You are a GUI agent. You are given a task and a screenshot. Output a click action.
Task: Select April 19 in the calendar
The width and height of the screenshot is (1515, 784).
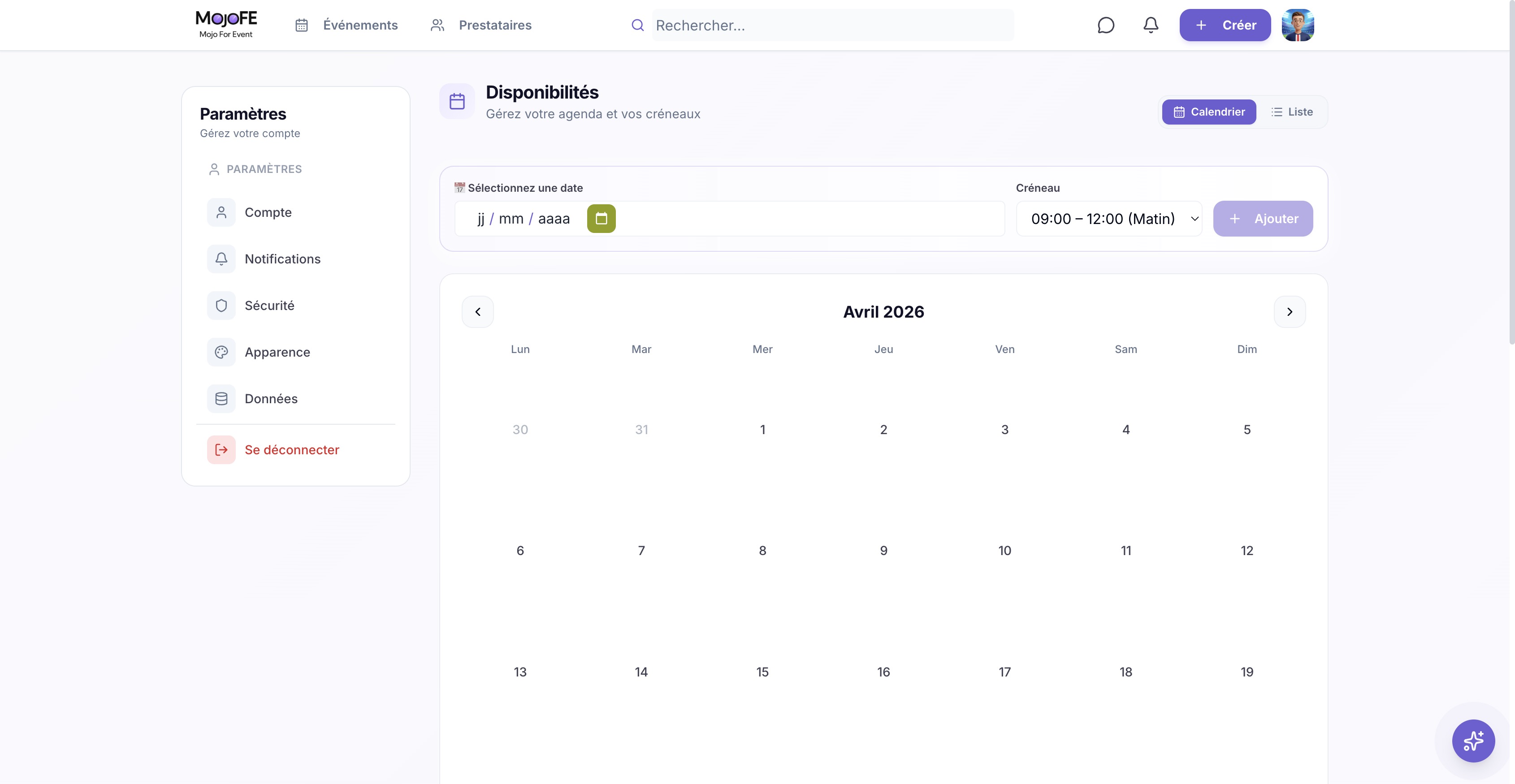point(1247,672)
